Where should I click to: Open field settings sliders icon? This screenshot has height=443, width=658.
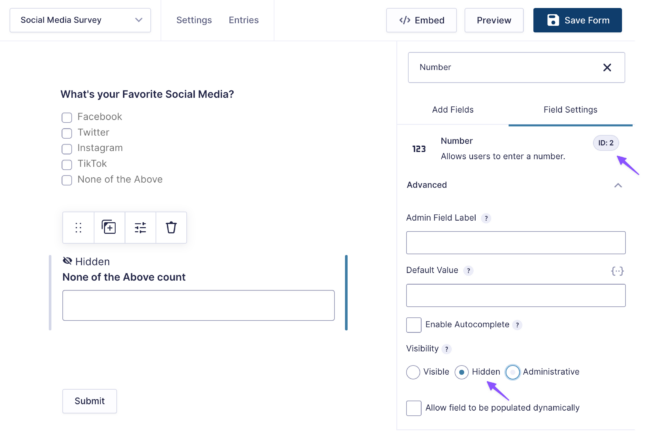coord(140,227)
